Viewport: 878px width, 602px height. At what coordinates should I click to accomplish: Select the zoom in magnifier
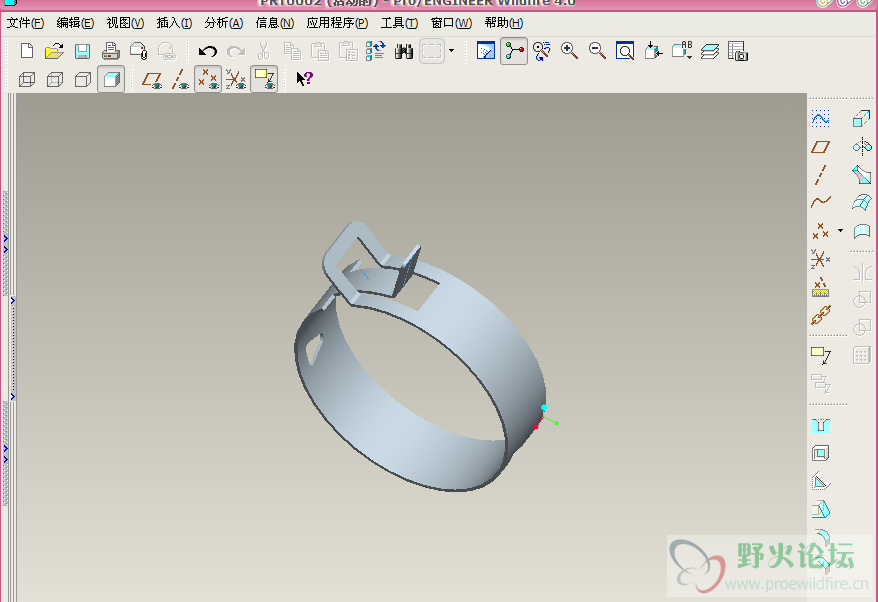pyautogui.click(x=569, y=51)
